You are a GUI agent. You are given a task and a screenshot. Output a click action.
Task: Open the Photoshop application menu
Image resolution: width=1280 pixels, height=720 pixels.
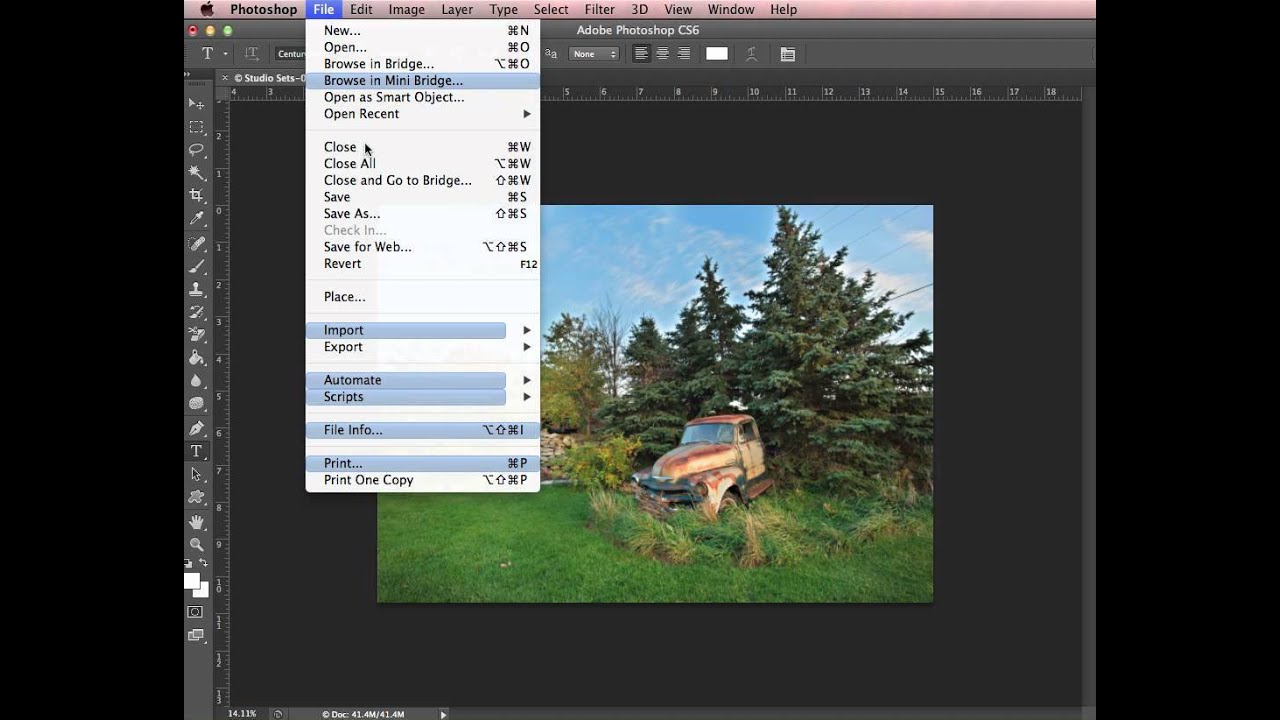pos(263,9)
